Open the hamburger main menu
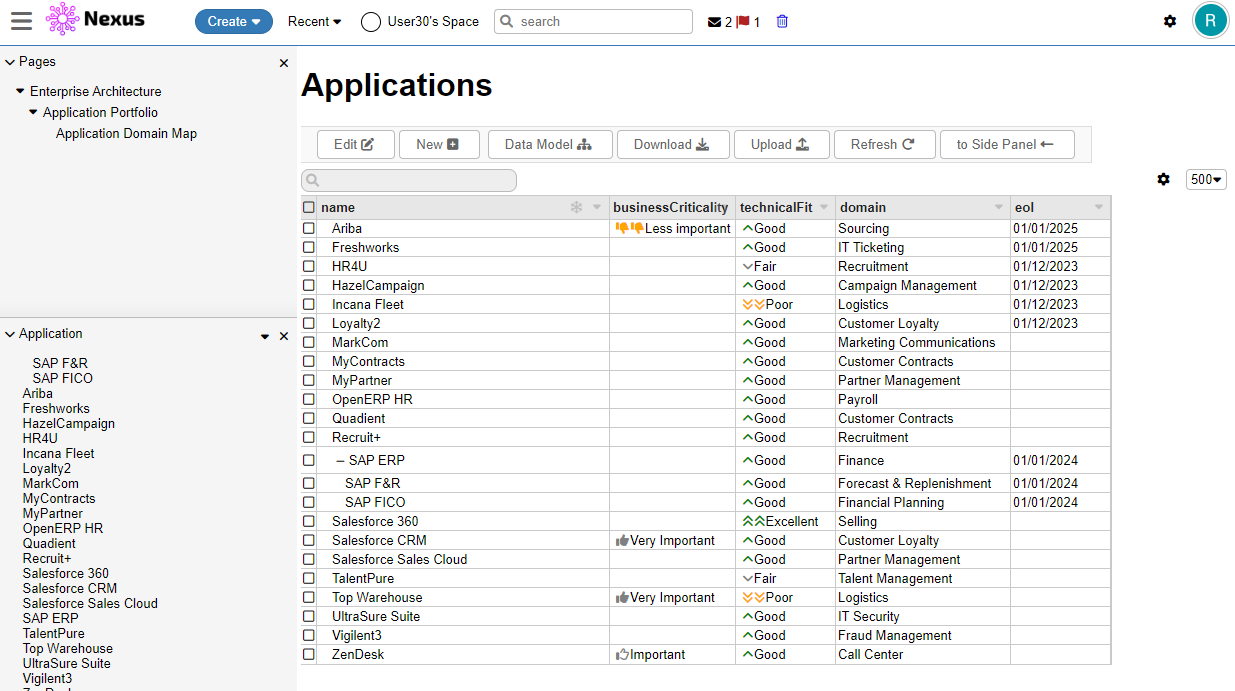Image resolution: width=1235 pixels, height=691 pixels. click(21, 20)
